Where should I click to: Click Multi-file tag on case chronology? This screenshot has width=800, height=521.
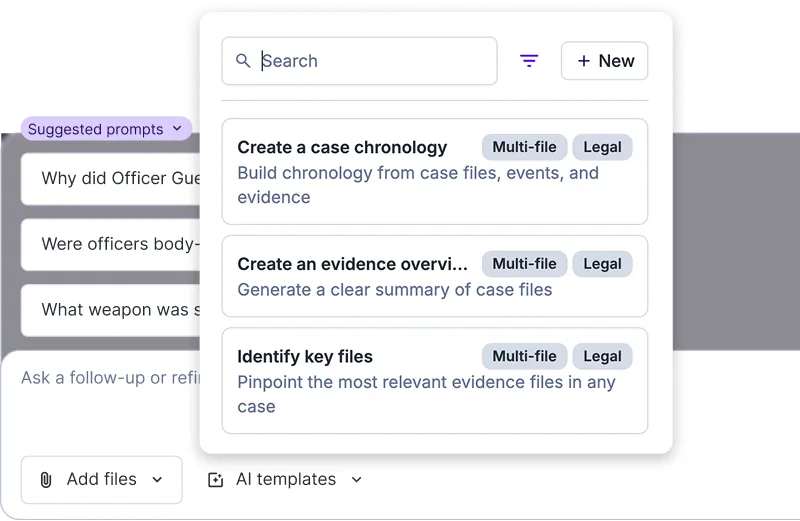pos(524,147)
